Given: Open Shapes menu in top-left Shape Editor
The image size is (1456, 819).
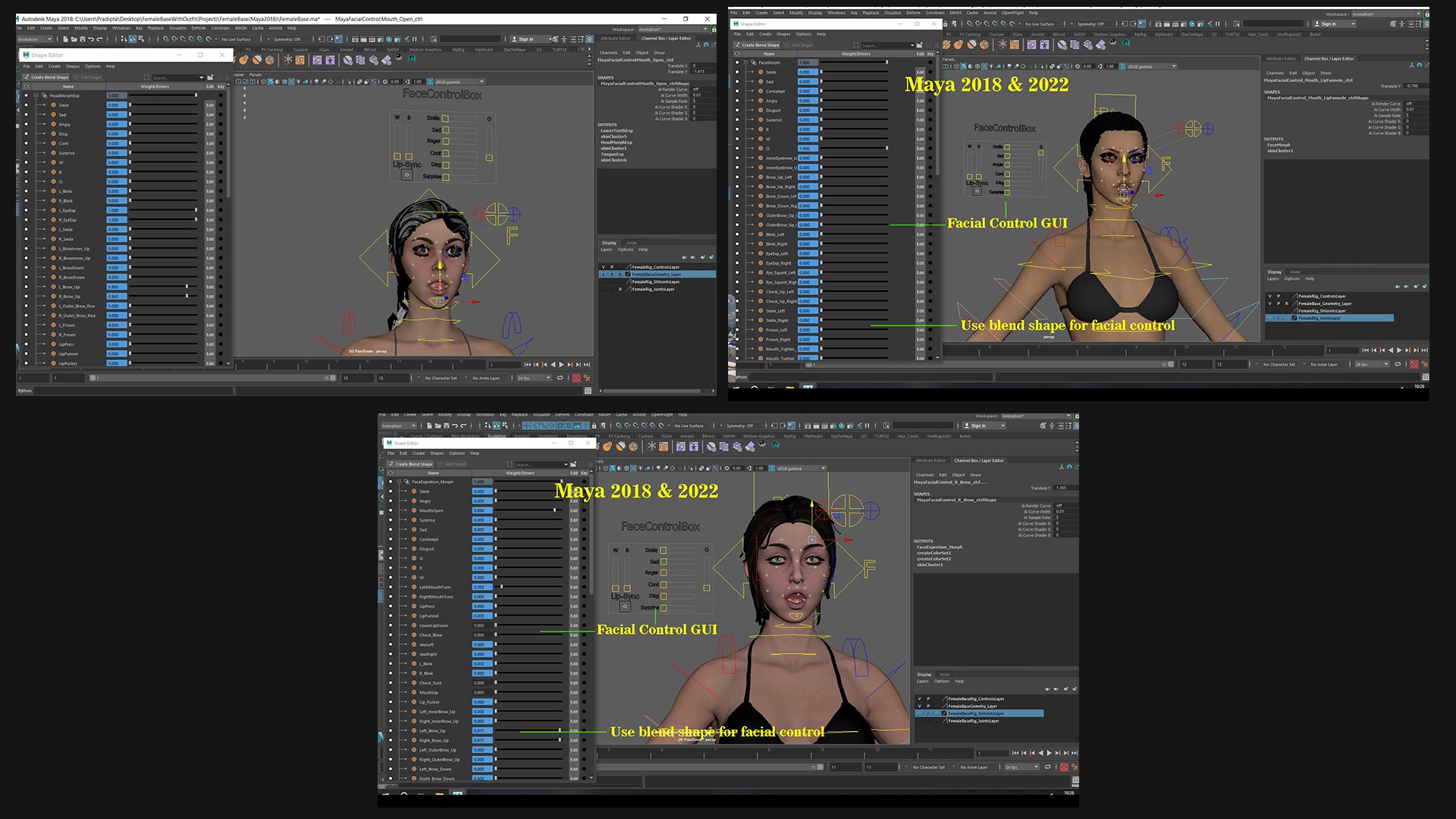Looking at the screenshot, I should coord(73,66).
